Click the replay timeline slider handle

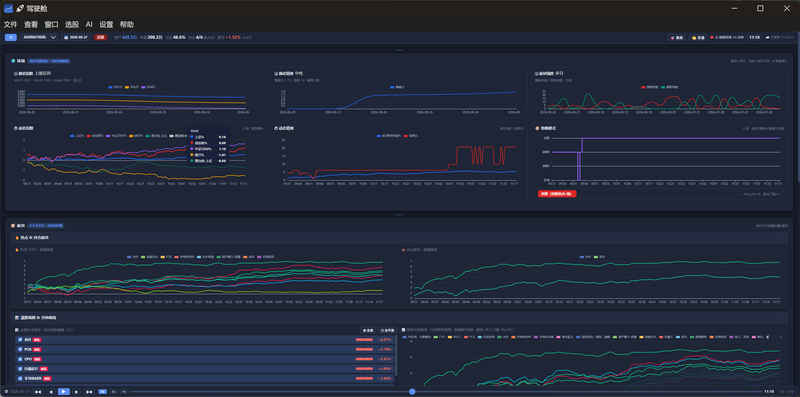[412, 391]
